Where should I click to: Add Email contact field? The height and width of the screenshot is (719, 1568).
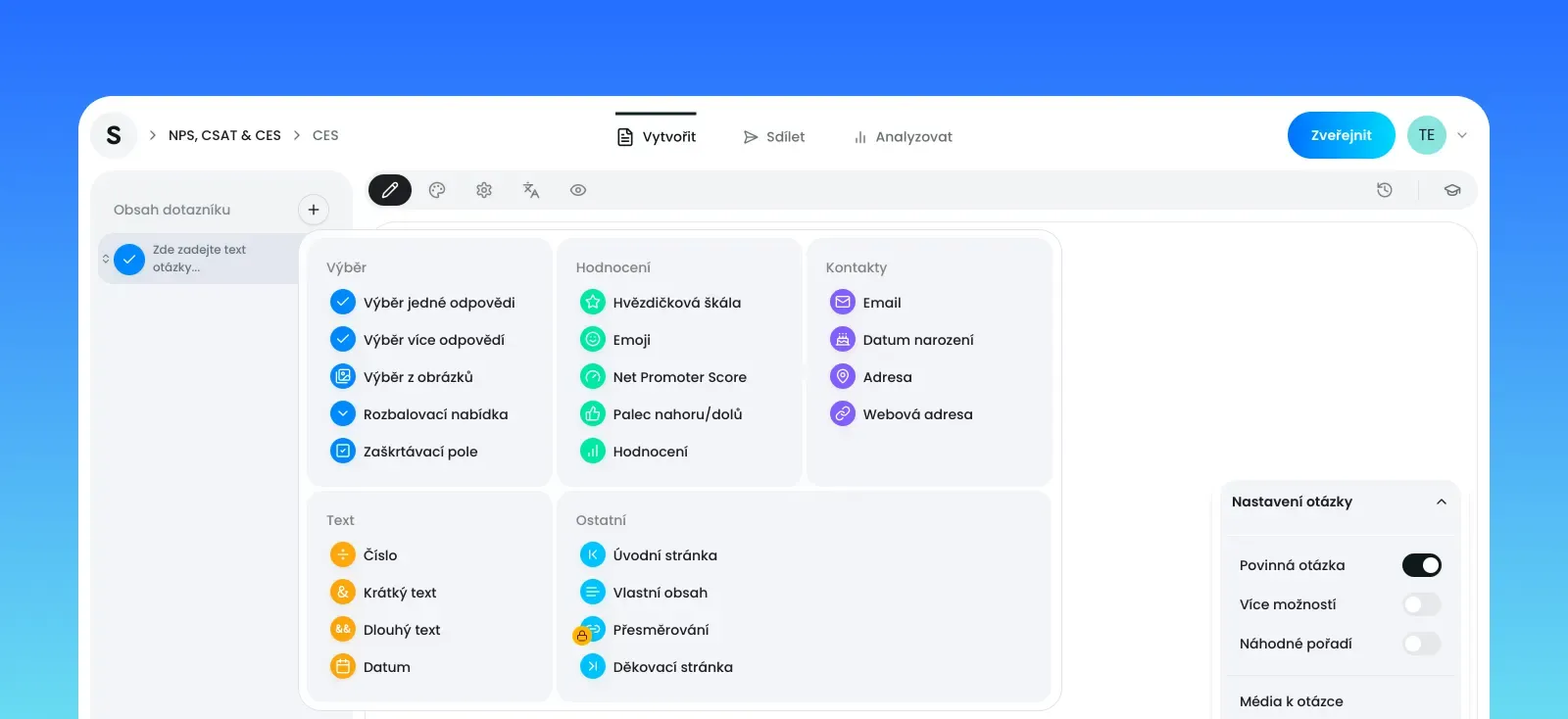tap(866, 302)
